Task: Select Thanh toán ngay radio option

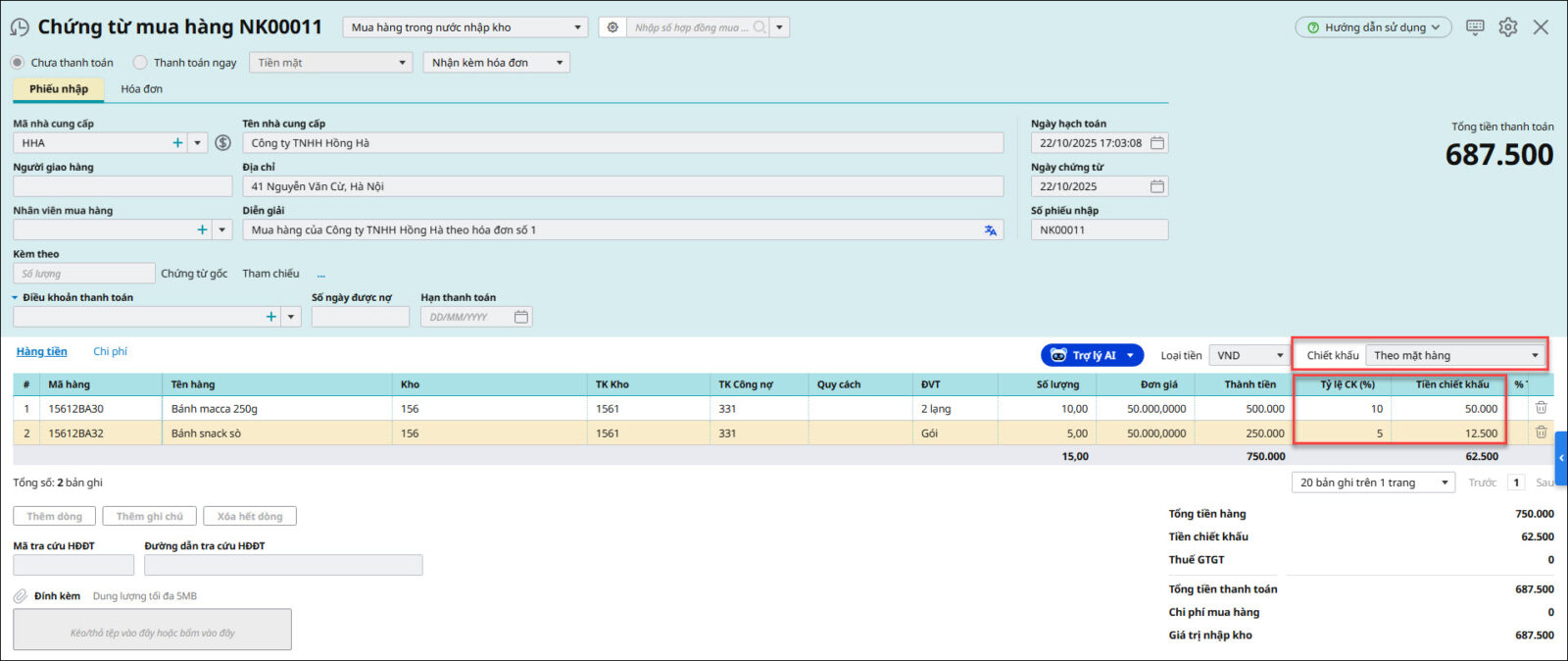Action: pos(141,63)
